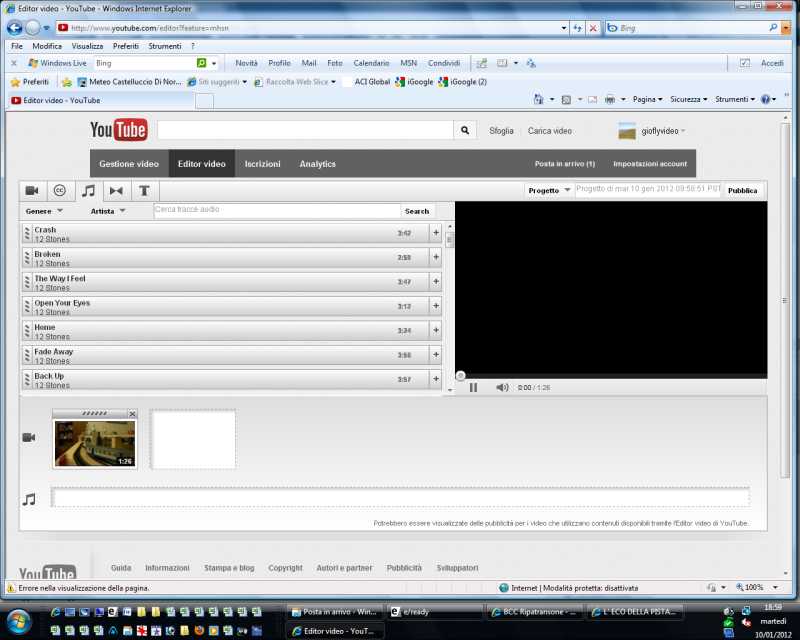800x640 pixels.
Task: Click the YouTube search box
Action: 306,131
